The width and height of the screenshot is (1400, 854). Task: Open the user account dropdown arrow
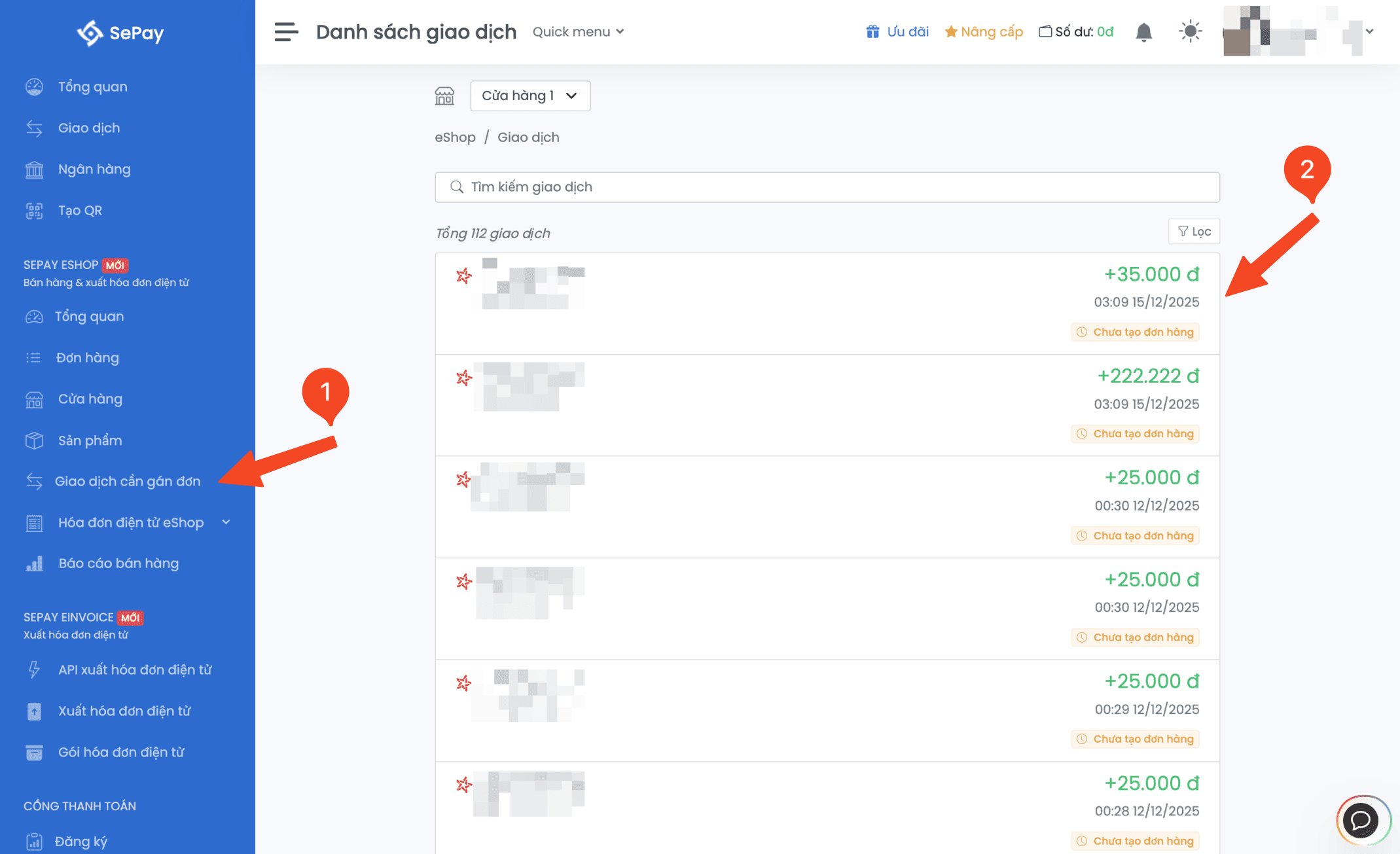tap(1369, 31)
